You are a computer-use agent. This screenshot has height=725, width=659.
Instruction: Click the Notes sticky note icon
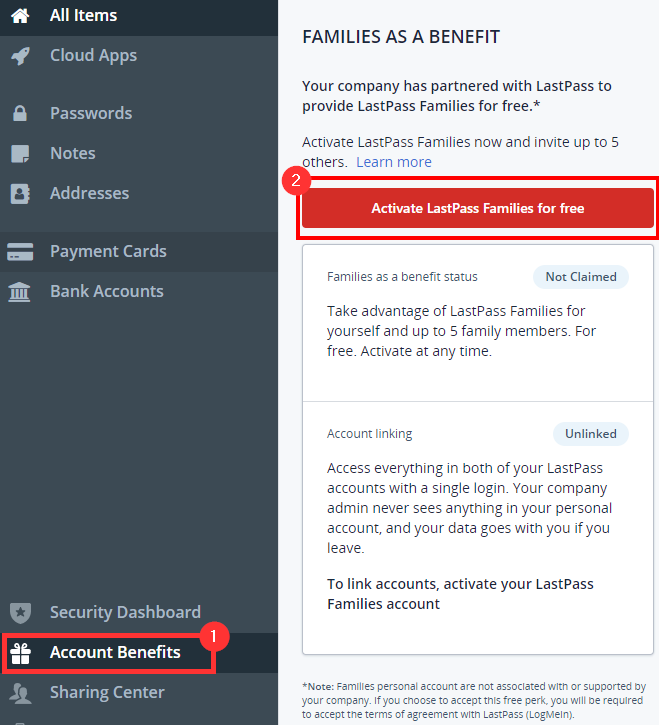point(20,154)
